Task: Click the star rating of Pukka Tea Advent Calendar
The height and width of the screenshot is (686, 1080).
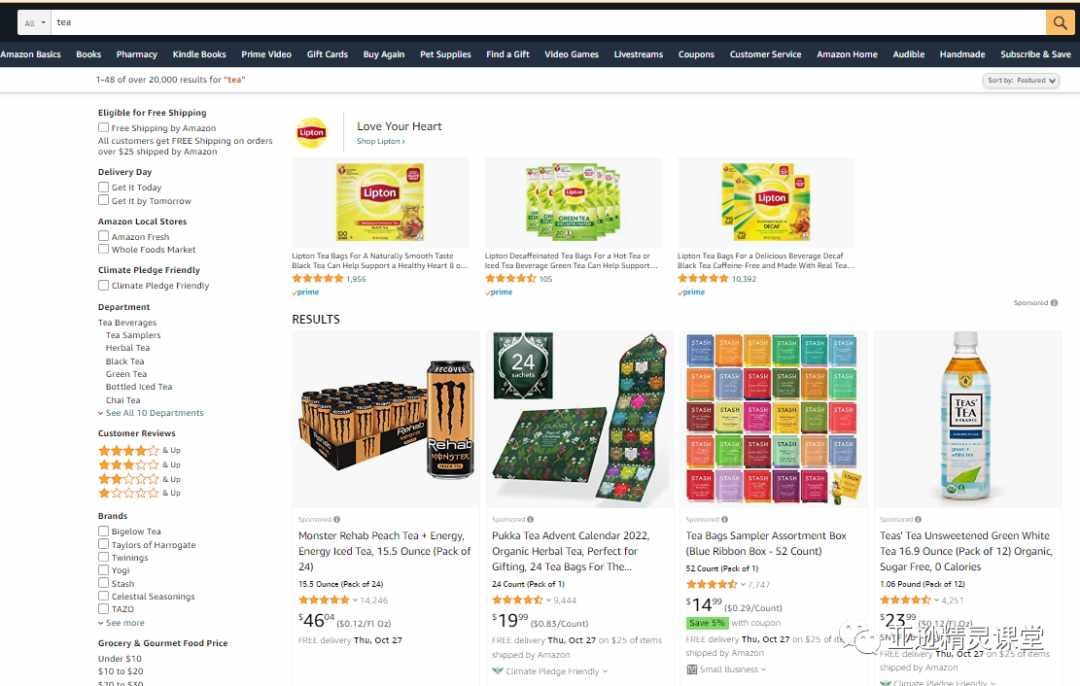Action: [517, 601]
